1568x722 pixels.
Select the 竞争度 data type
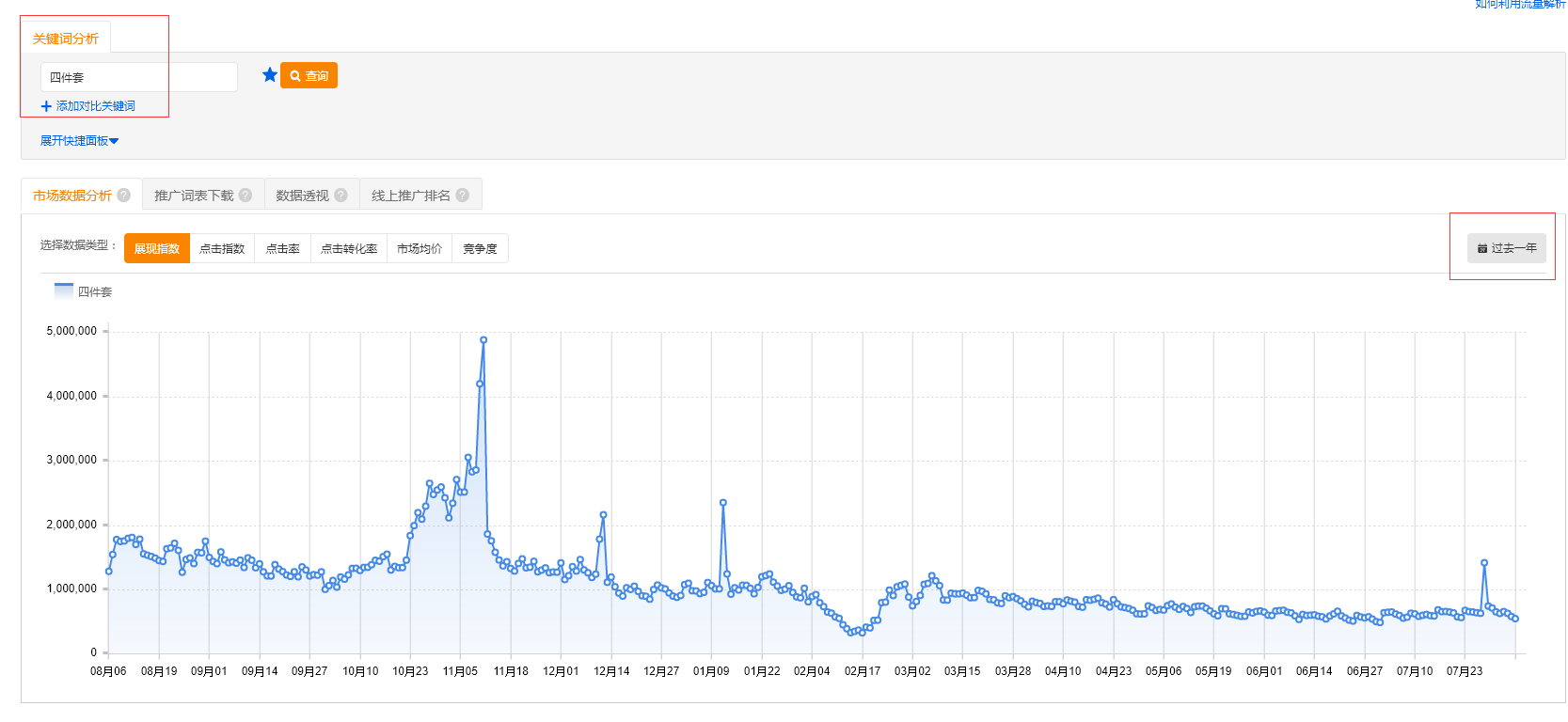[x=481, y=248]
